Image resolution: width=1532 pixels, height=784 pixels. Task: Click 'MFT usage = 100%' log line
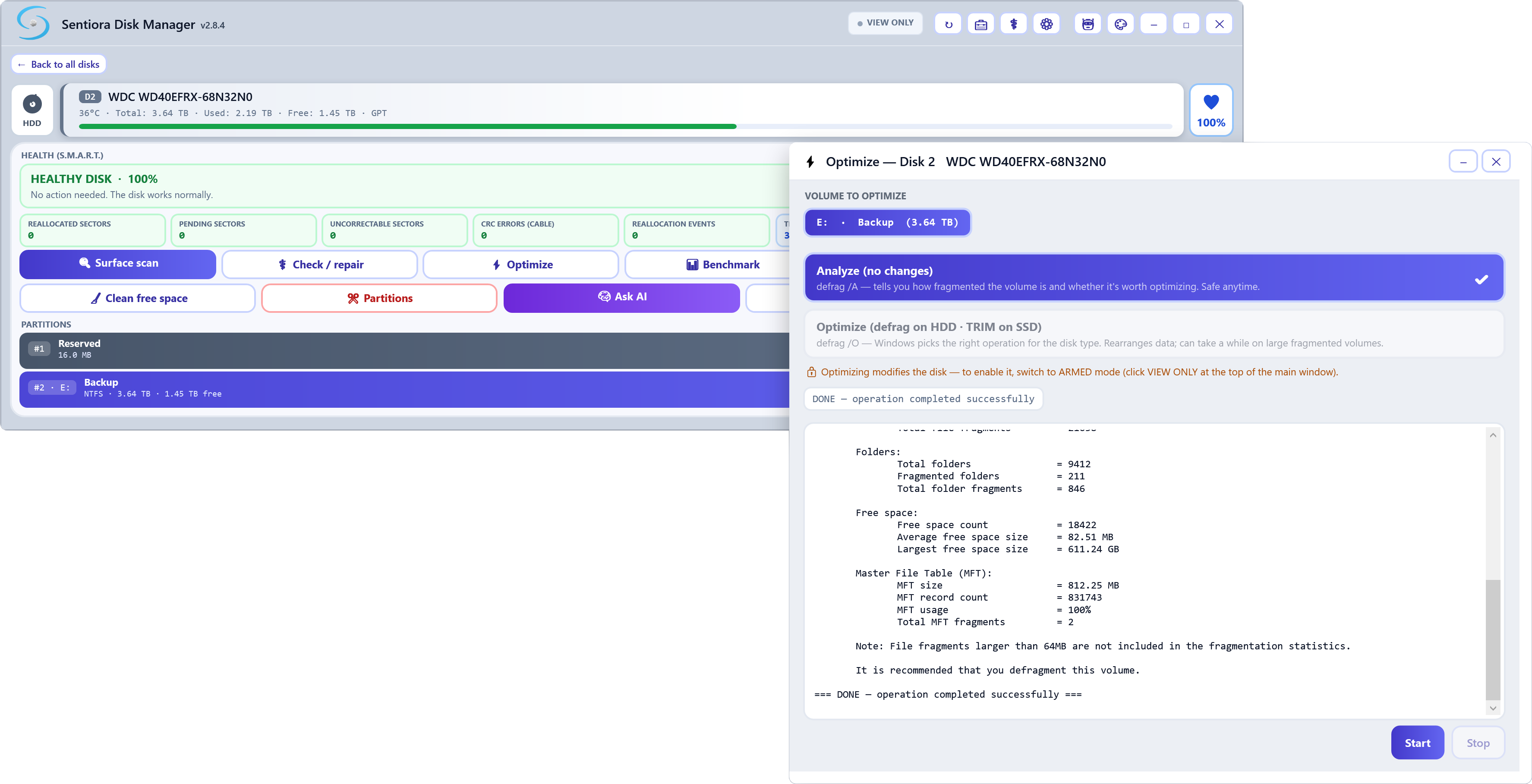pos(993,610)
